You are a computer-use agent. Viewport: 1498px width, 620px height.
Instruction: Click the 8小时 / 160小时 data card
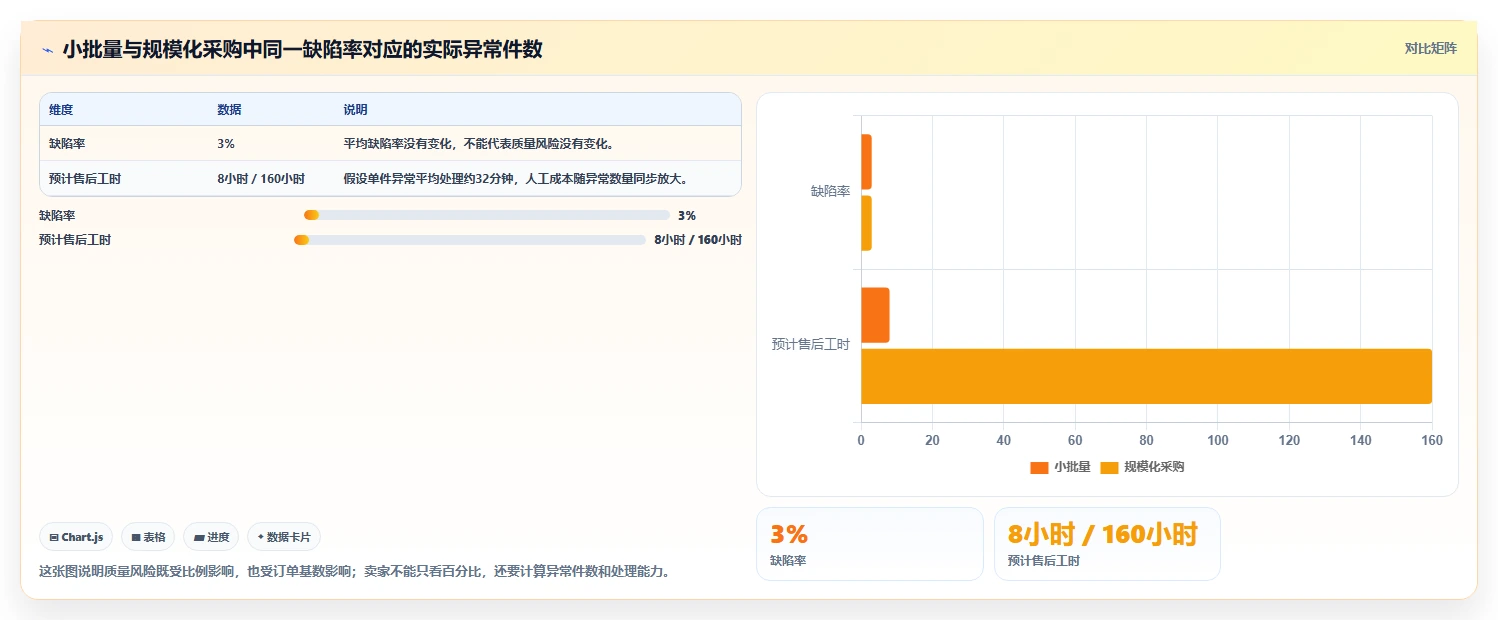(1107, 544)
